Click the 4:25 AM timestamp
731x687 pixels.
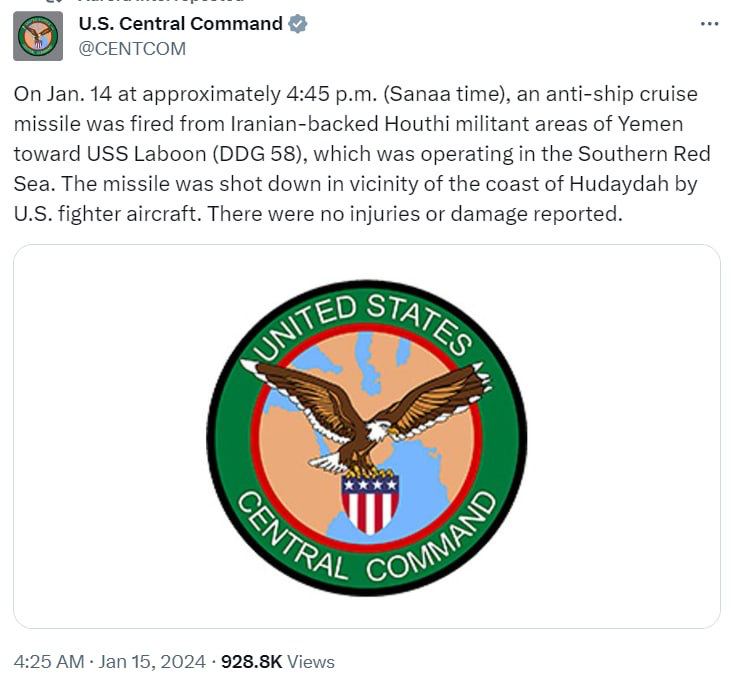[x=46, y=662]
